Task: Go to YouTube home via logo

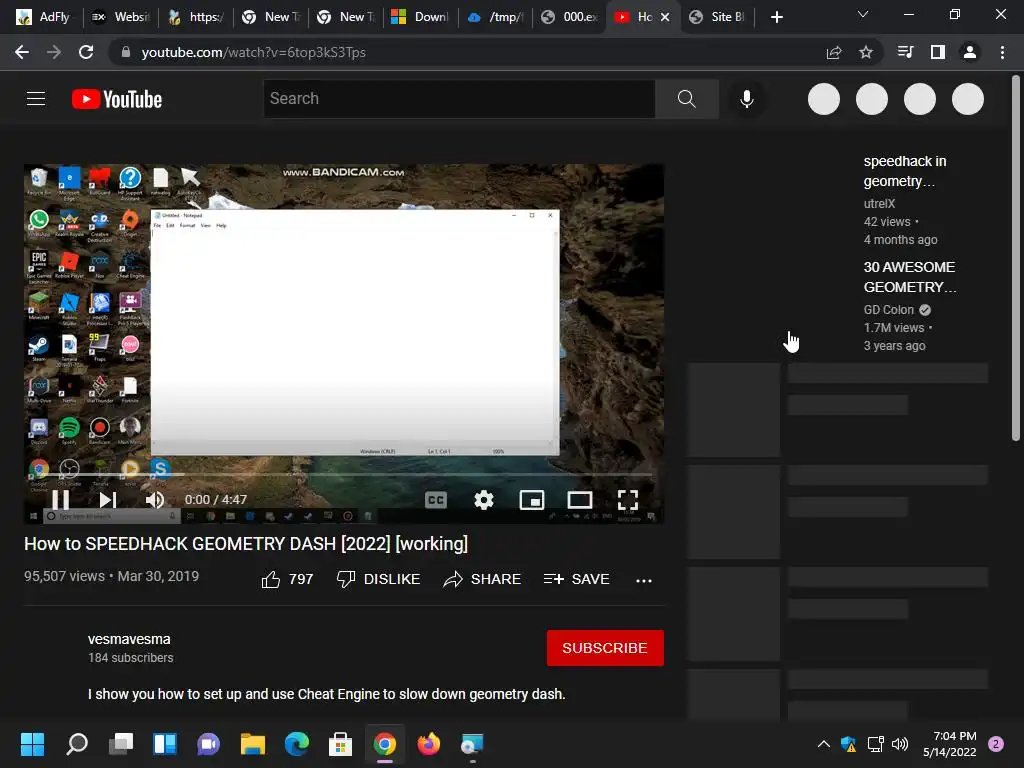Action: [117, 99]
